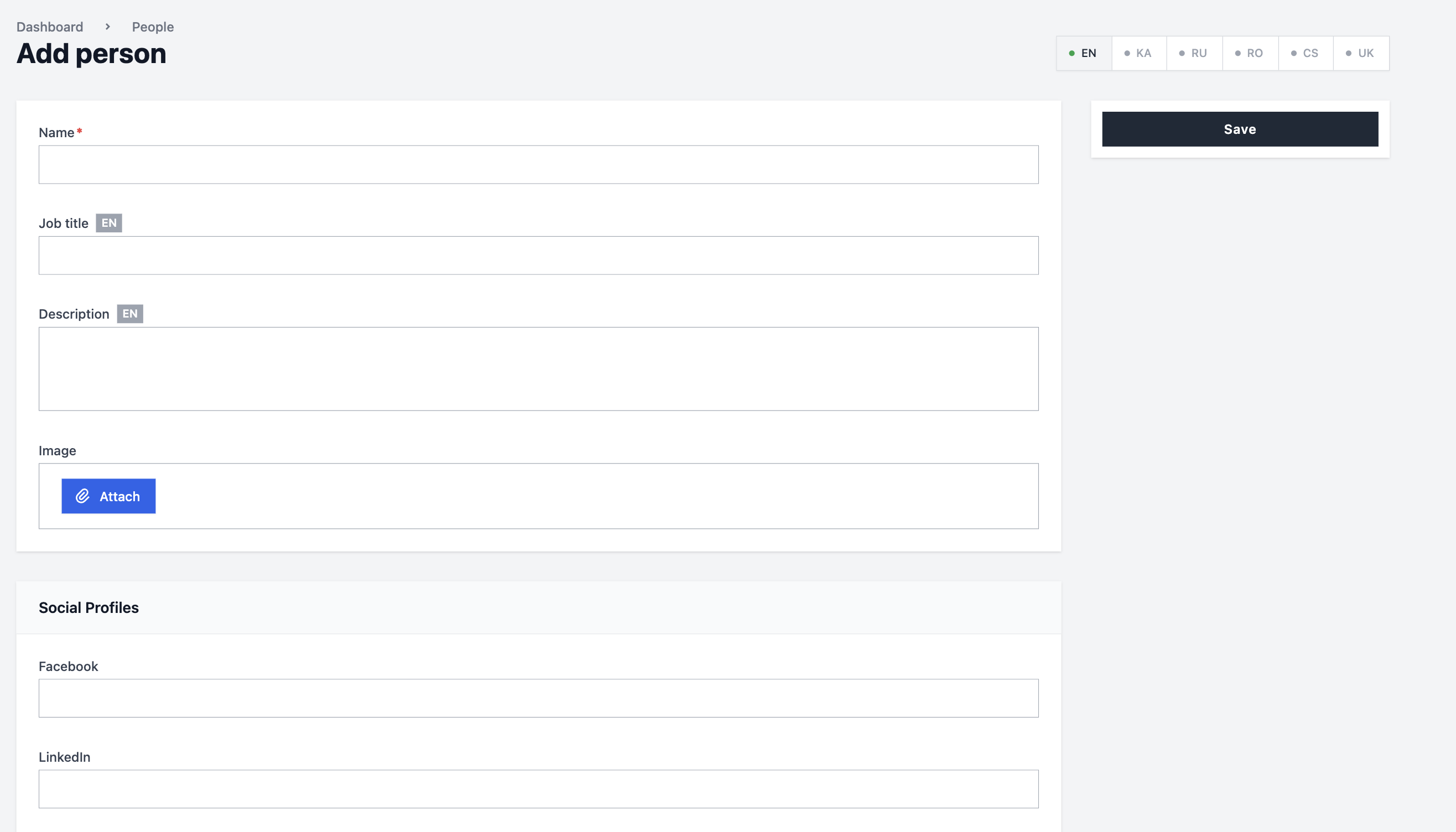Switch to the RU language tab
1456x832 pixels.
[1194, 53]
